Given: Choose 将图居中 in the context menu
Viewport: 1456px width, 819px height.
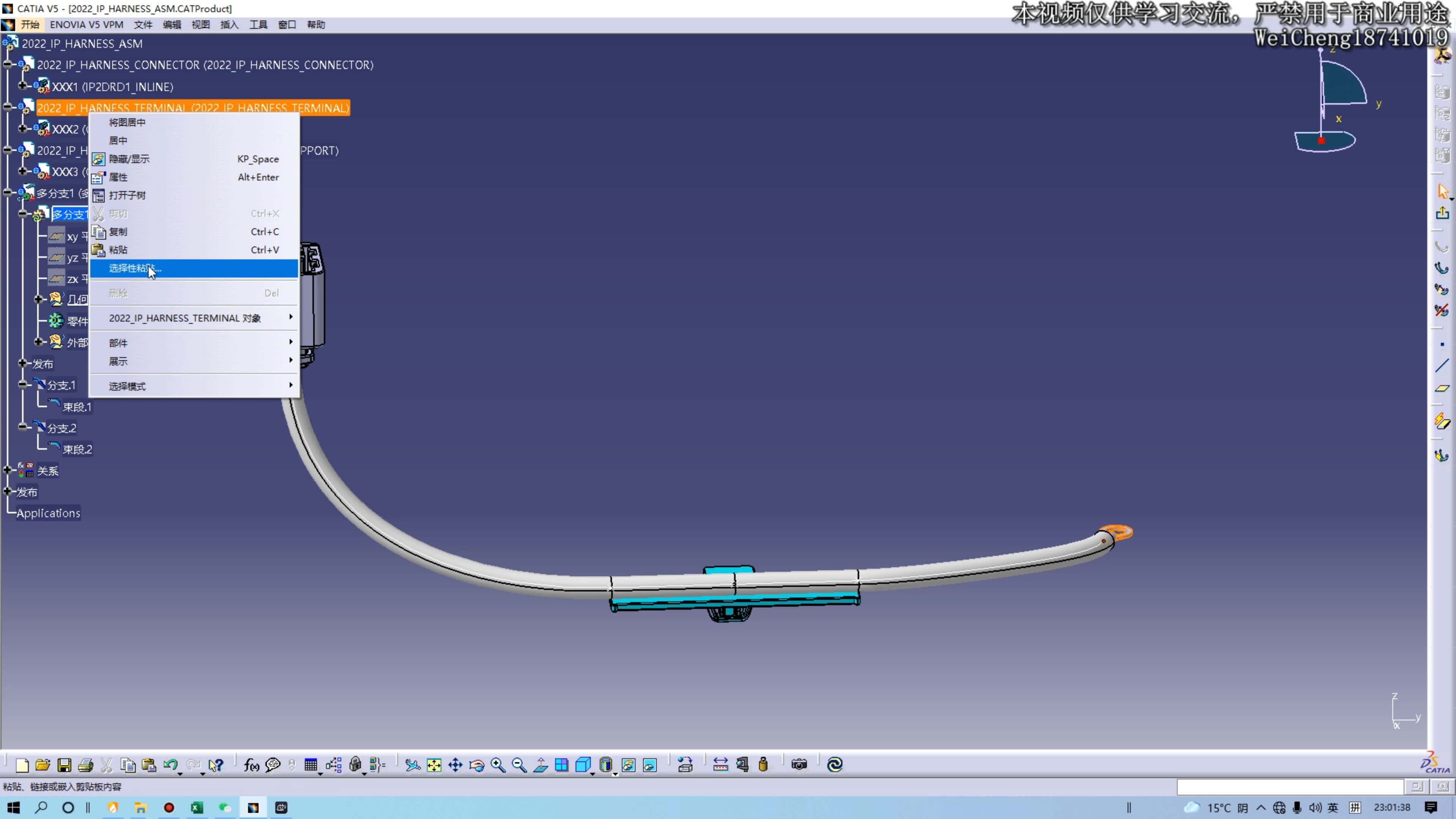Looking at the screenshot, I should click(x=194, y=122).
